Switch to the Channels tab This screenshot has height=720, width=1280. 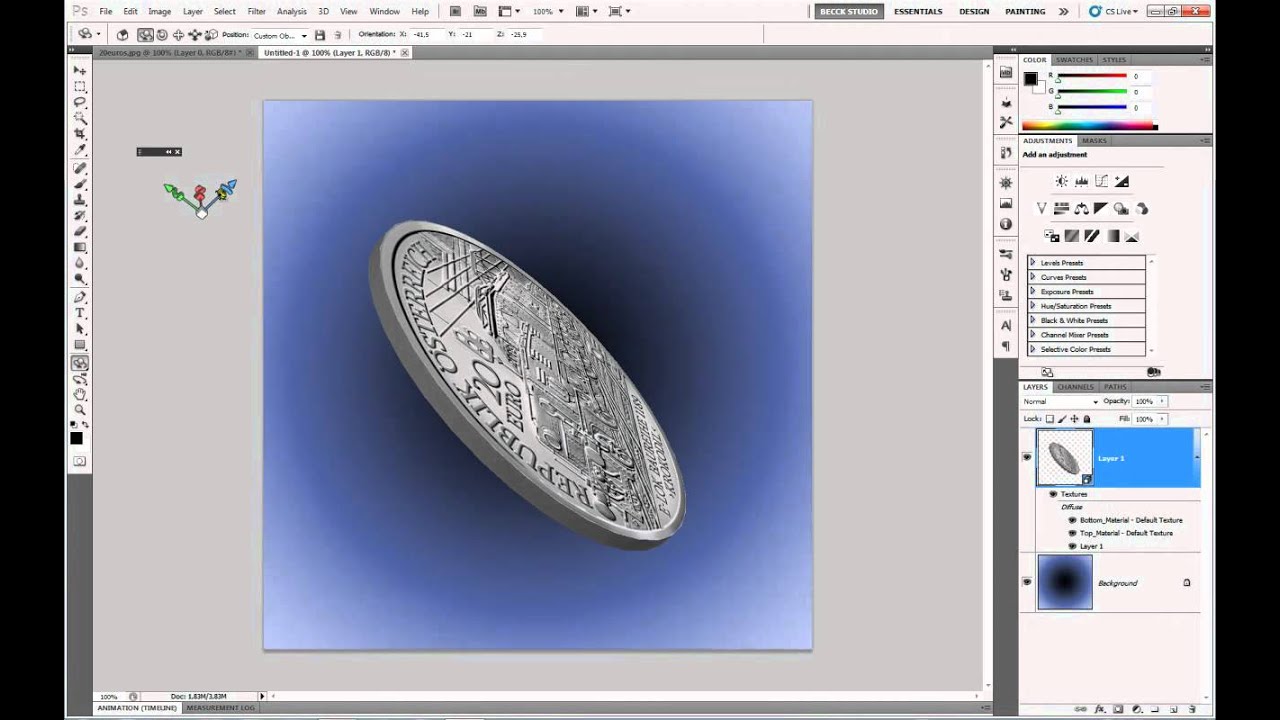(x=1075, y=387)
